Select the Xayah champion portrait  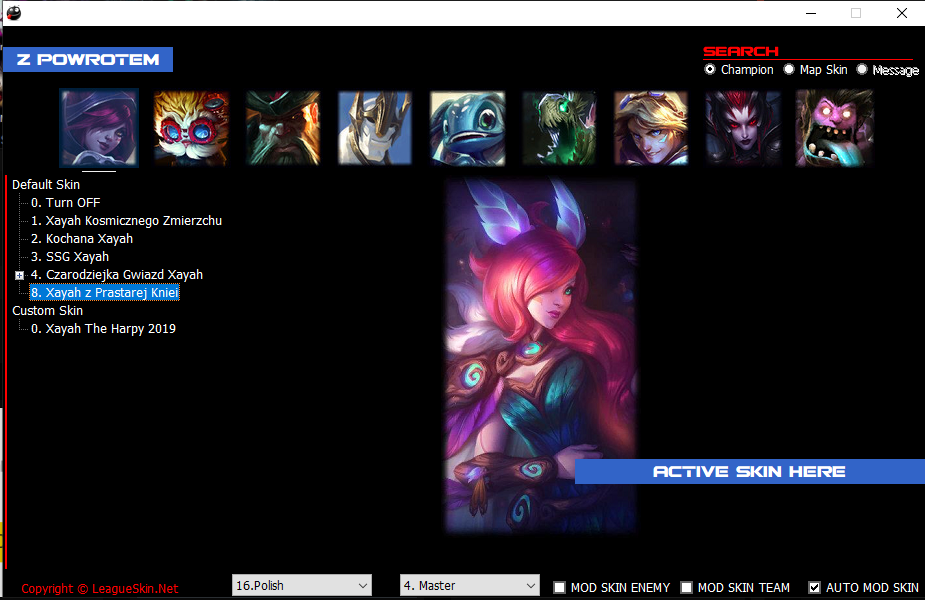point(99,128)
